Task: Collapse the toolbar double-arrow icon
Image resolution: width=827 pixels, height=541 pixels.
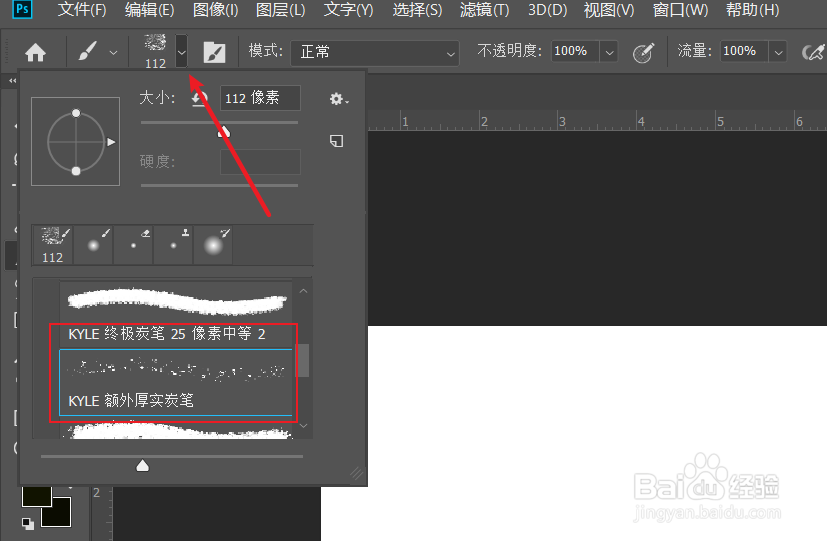Action: point(13,81)
